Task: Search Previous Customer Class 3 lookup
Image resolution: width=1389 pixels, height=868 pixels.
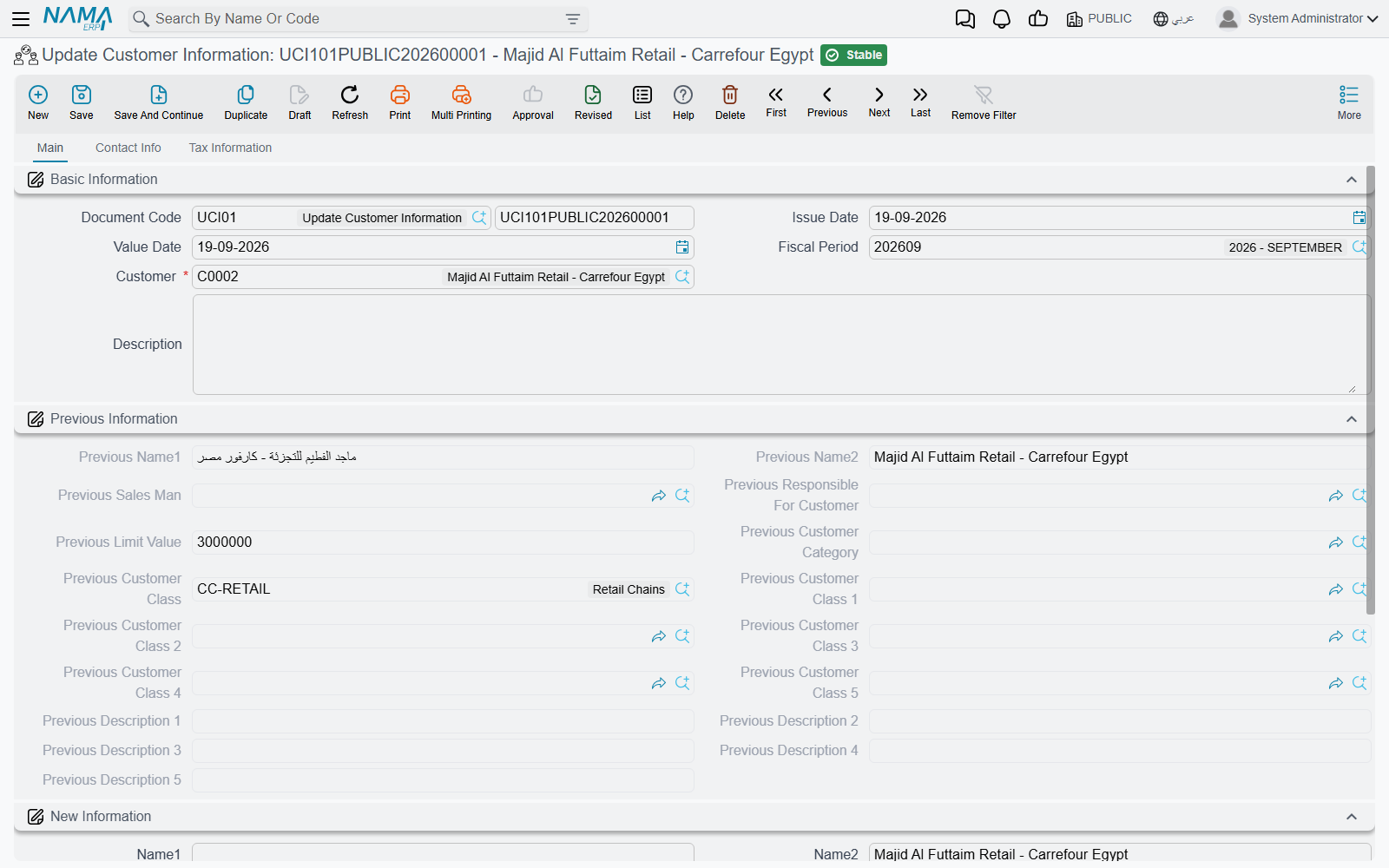Action: (x=1359, y=636)
